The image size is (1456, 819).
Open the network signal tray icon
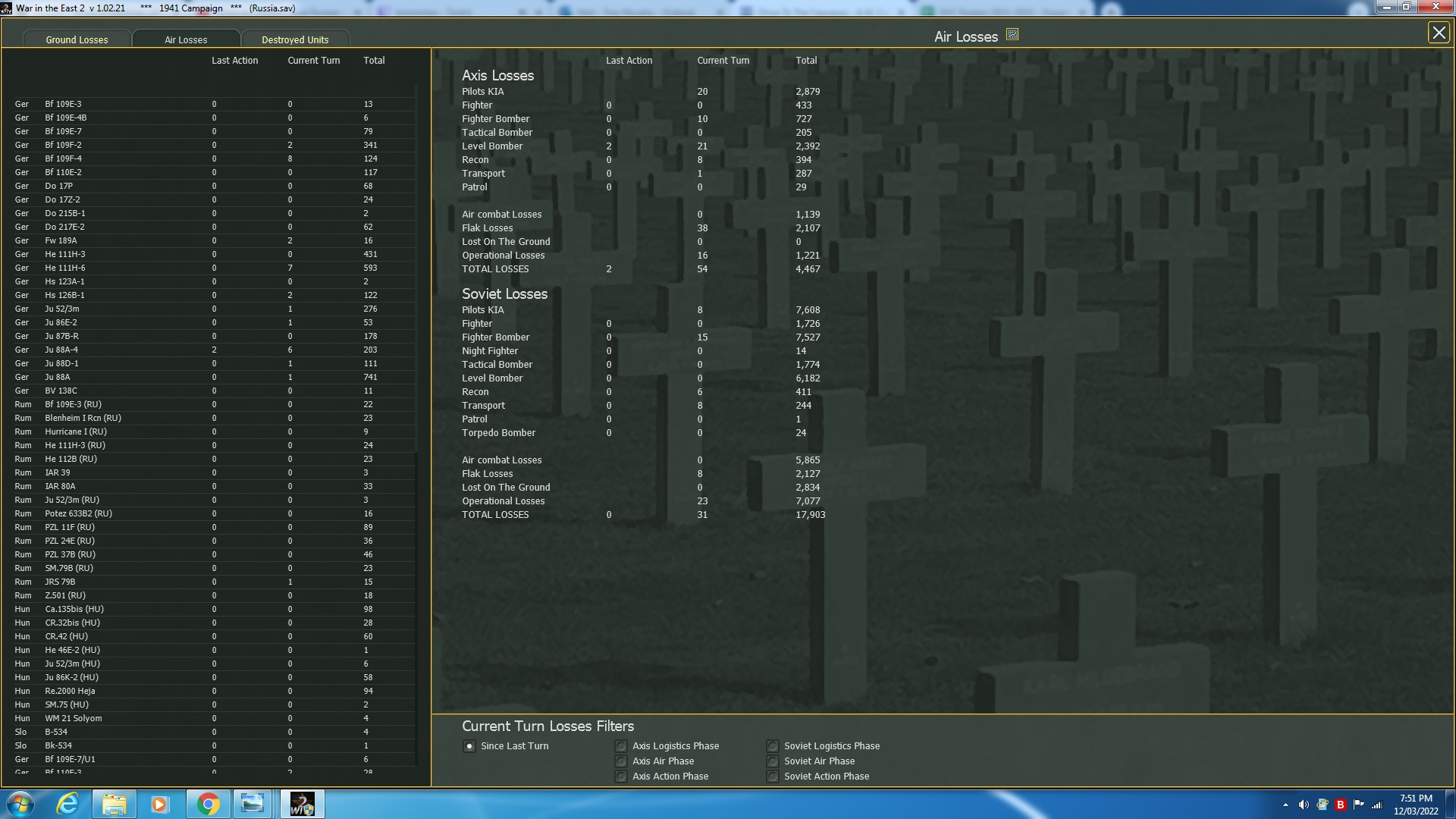(1377, 805)
